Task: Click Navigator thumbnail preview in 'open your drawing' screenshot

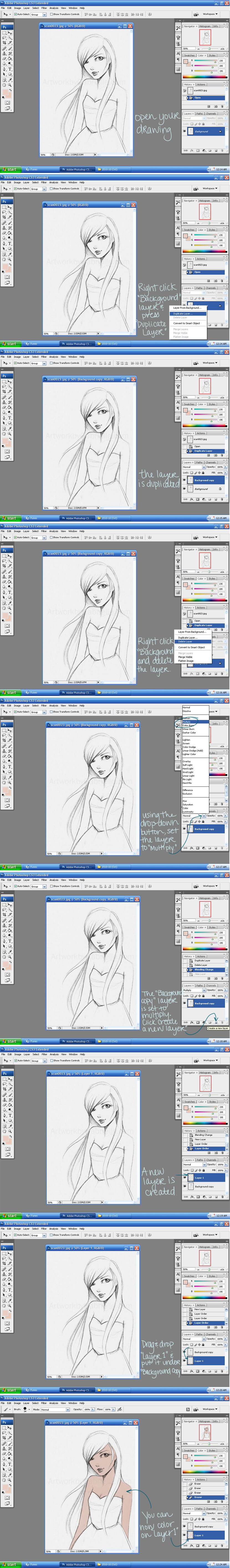Action: [x=205, y=37]
